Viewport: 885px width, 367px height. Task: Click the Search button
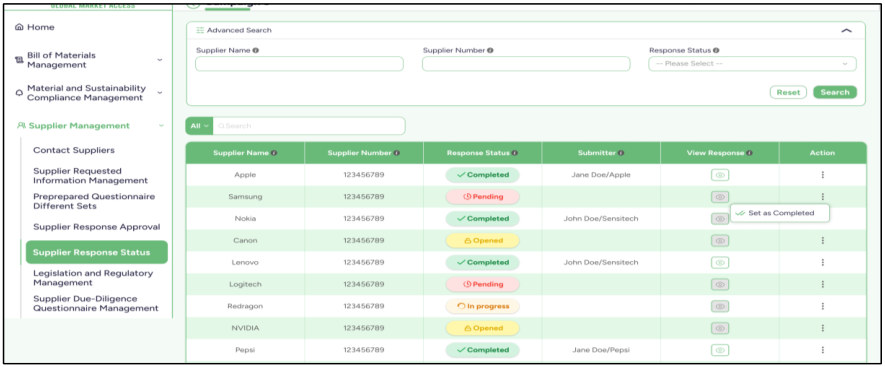click(835, 92)
